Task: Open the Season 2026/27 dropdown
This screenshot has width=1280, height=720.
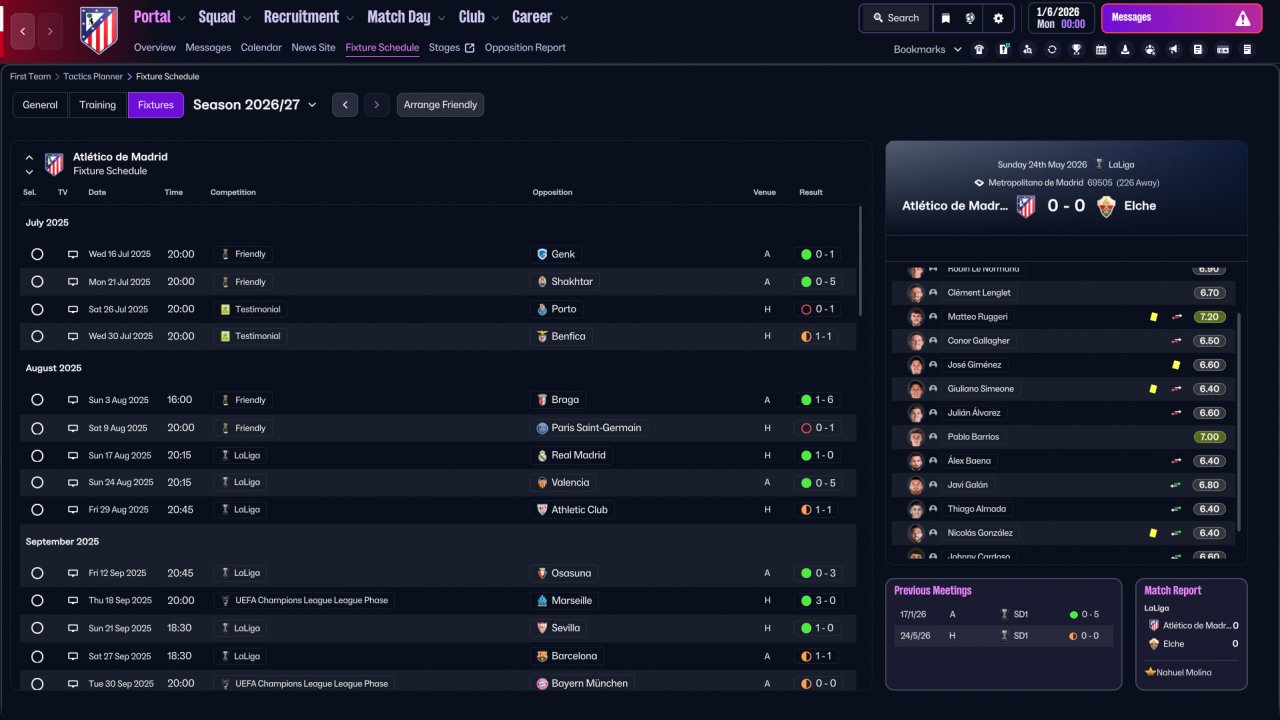Action: click(255, 104)
